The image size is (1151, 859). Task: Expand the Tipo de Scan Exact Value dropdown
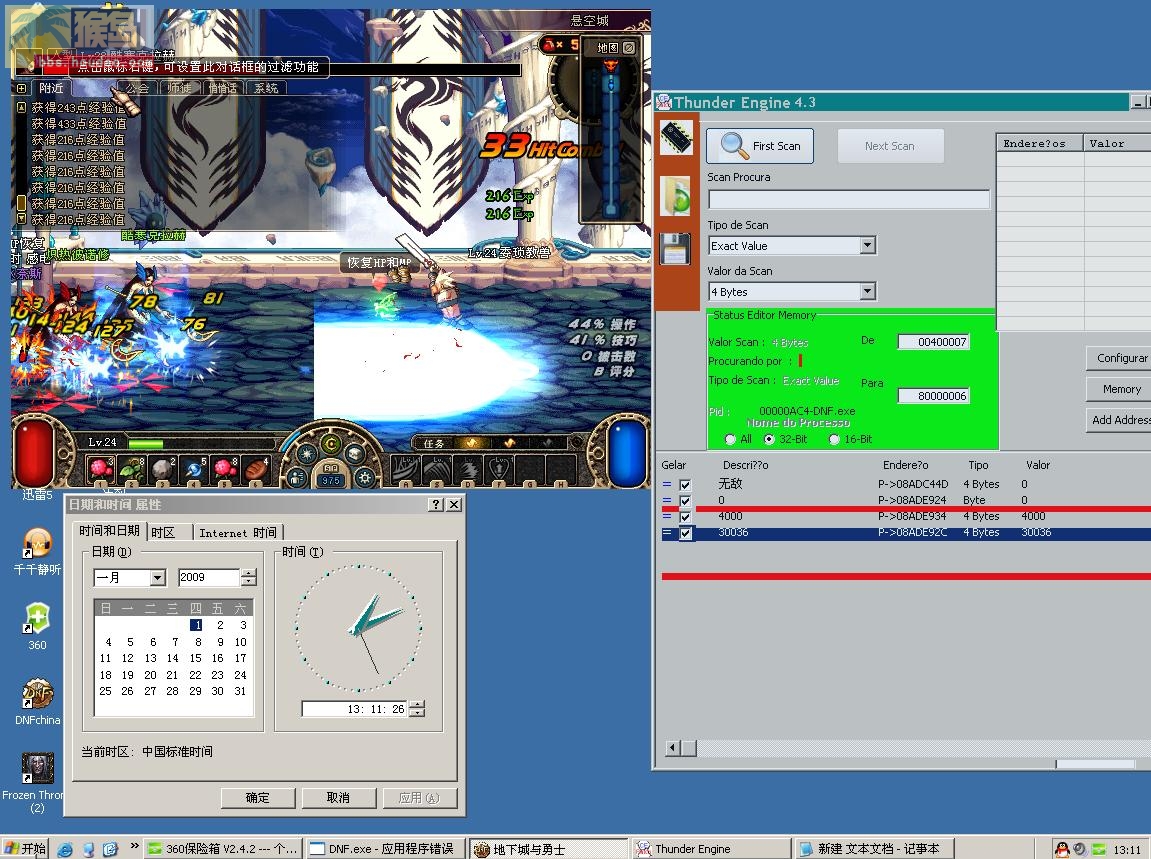click(x=868, y=245)
